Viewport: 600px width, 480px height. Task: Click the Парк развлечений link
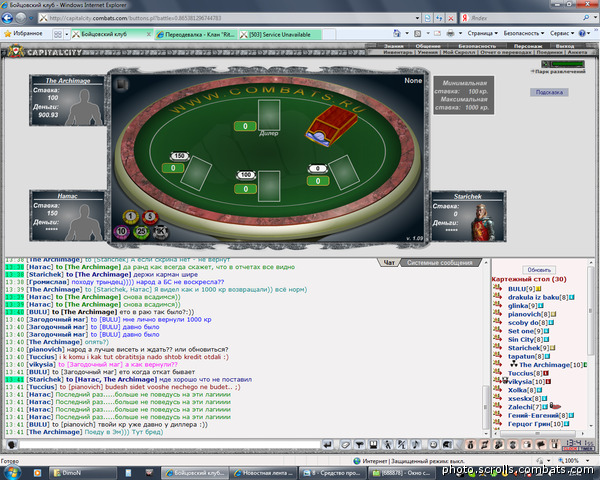[x=558, y=71]
